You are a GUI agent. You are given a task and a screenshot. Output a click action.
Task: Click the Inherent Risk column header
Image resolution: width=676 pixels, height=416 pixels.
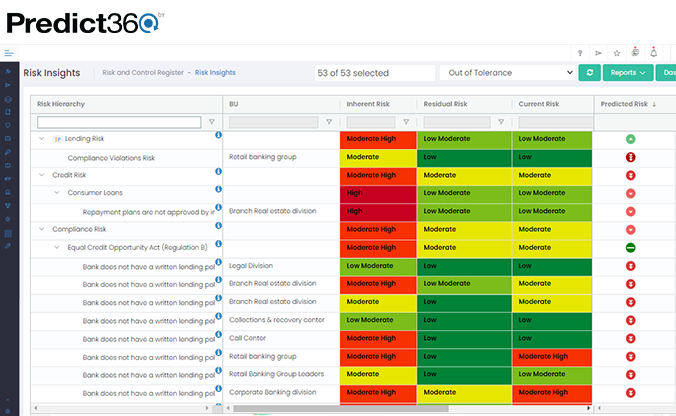[368, 104]
